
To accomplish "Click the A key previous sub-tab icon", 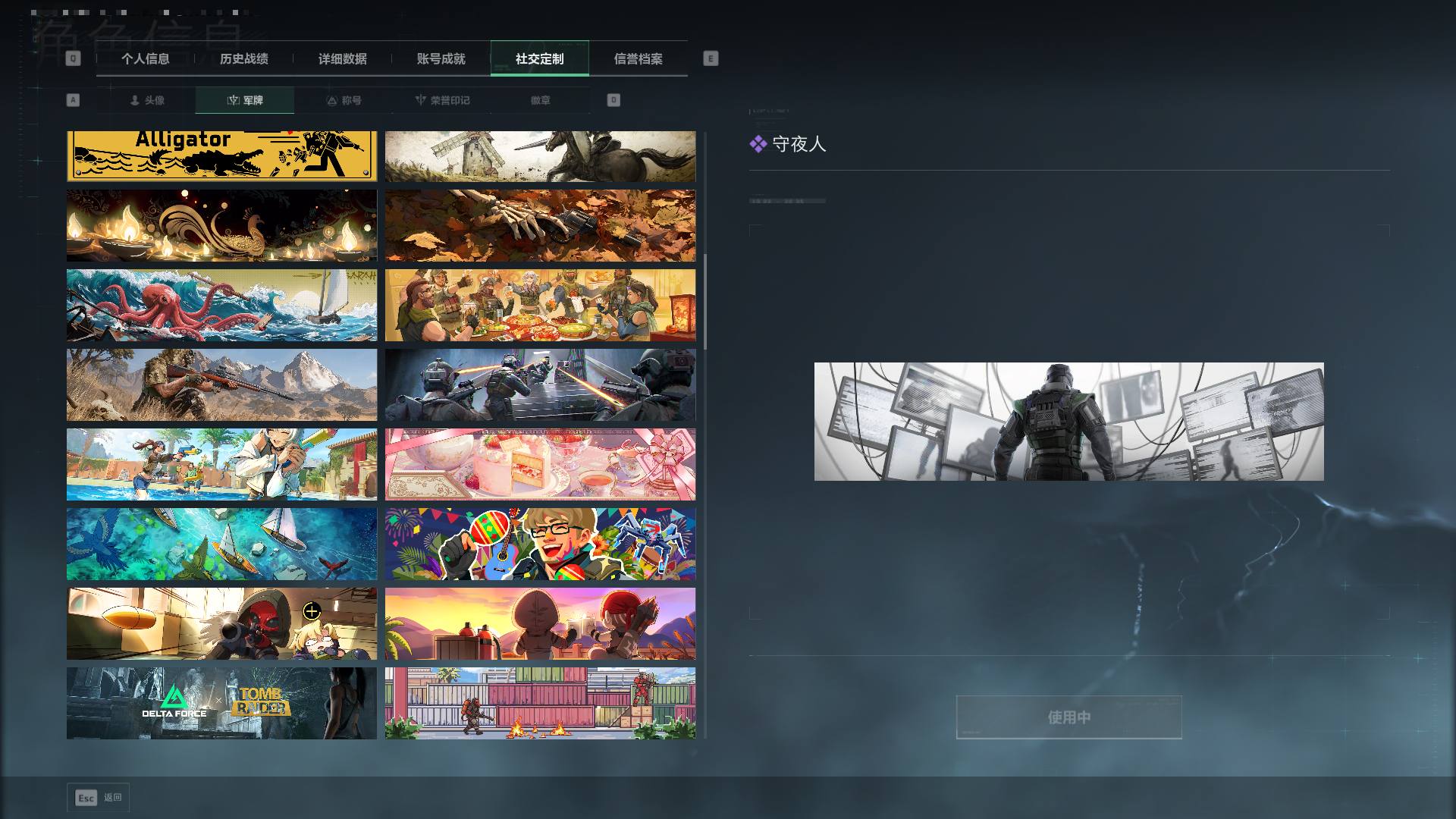I will coord(73,100).
